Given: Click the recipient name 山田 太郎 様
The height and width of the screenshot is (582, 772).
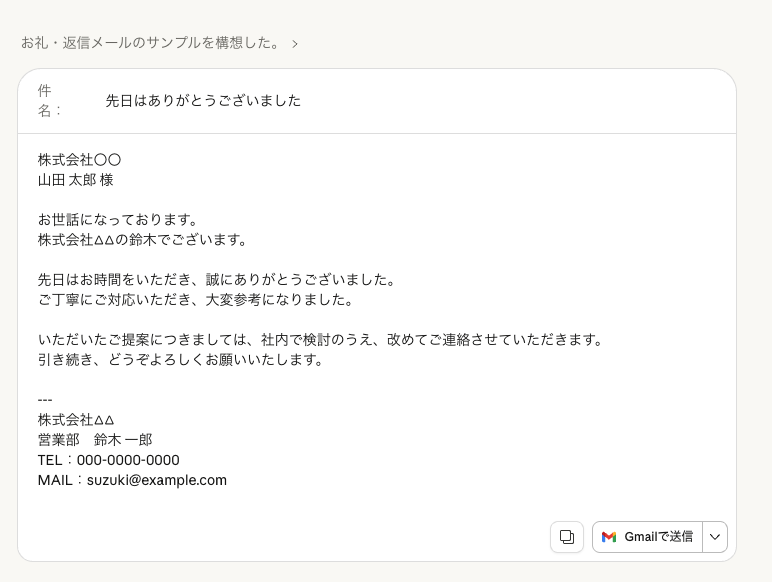Looking at the screenshot, I should [75, 180].
